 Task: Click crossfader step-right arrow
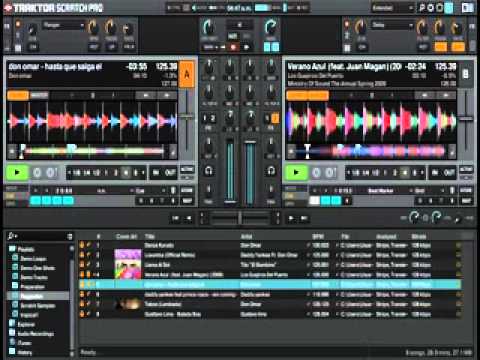click(291, 219)
